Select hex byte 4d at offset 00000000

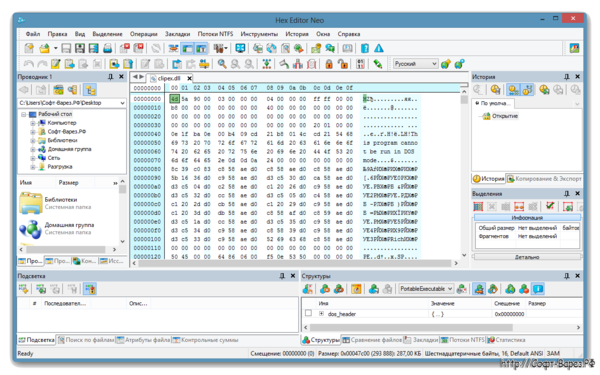[174, 99]
